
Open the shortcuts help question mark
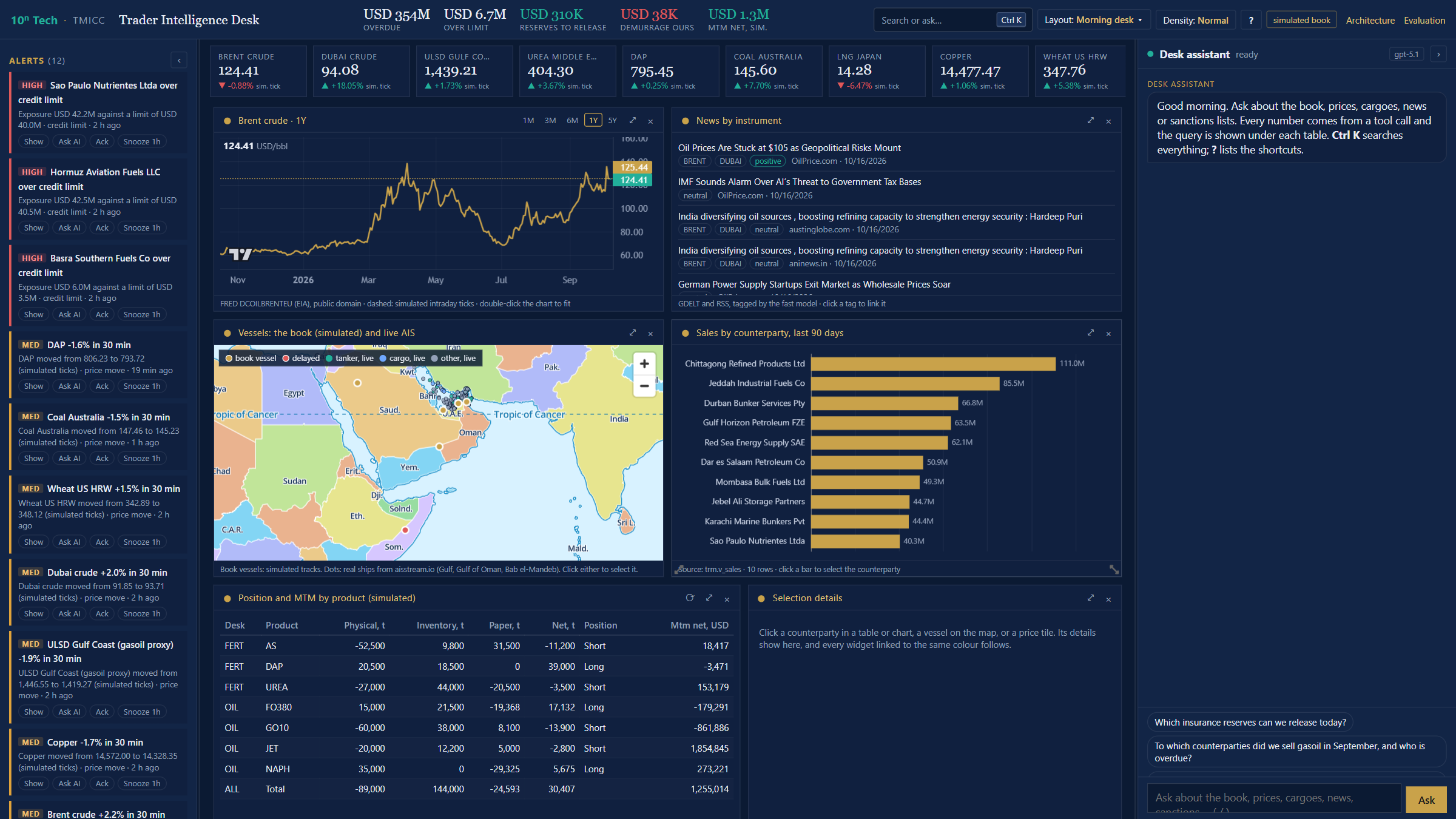click(1251, 20)
